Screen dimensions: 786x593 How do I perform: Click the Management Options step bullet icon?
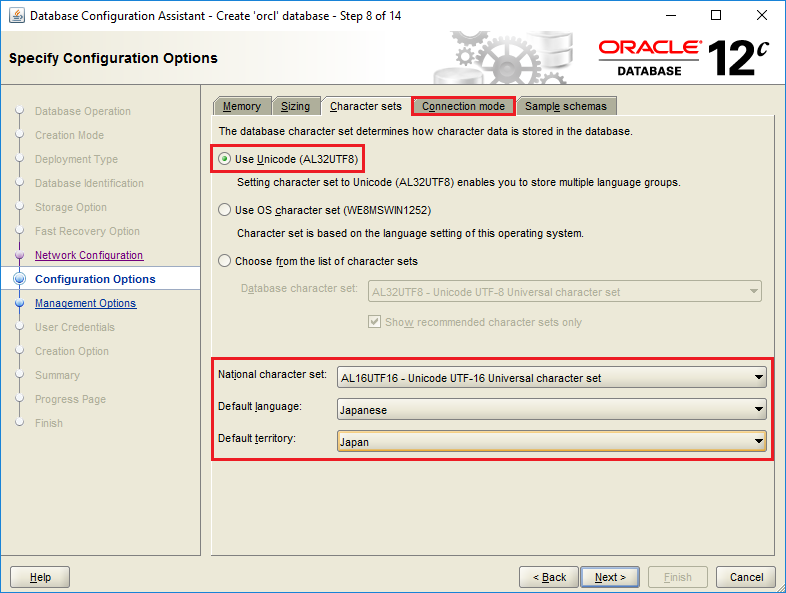pyautogui.click(x=20, y=303)
